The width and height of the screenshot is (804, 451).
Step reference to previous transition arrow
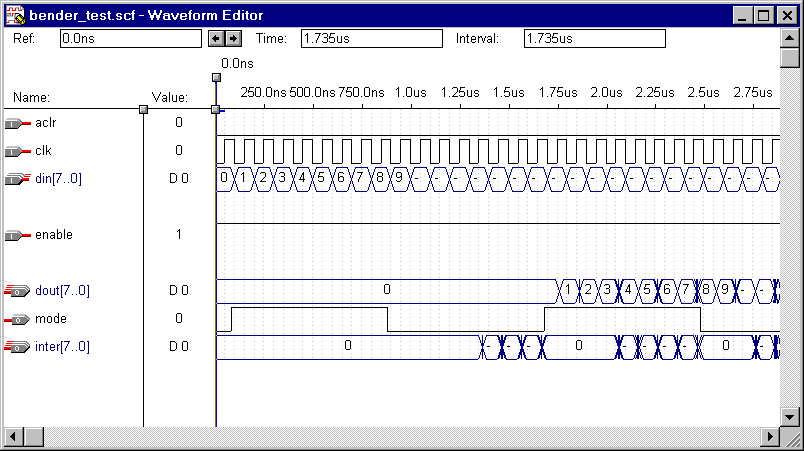click(x=216, y=38)
